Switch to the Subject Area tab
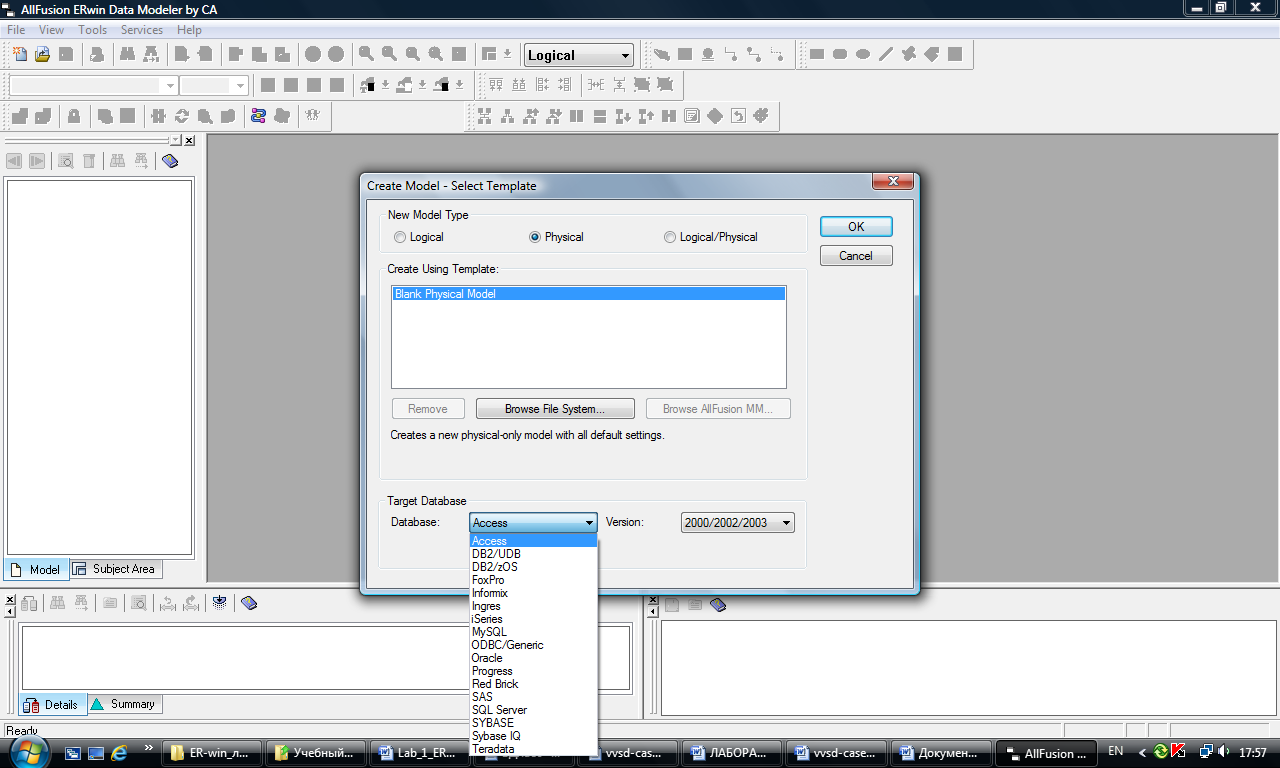Screen dimensions: 1280x768 pos(115,569)
